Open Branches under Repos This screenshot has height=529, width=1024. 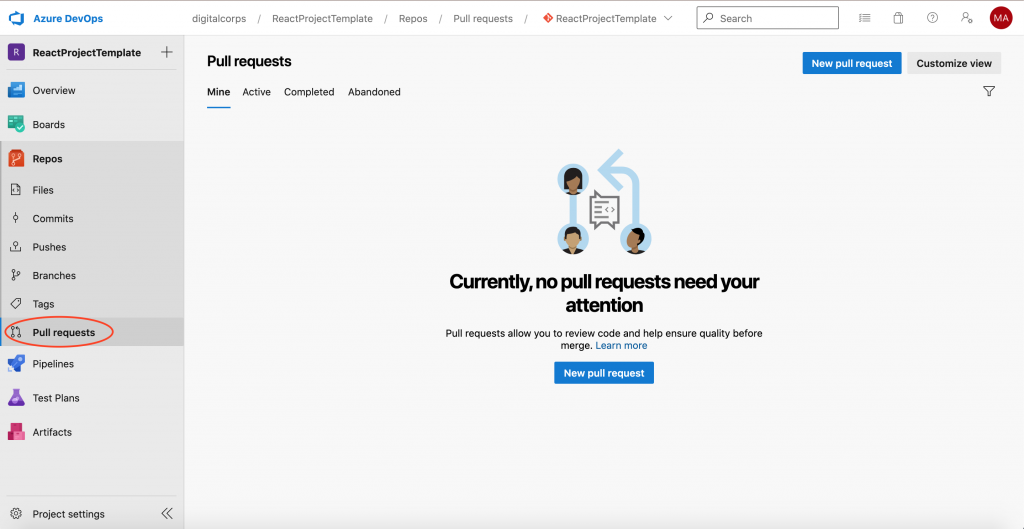pyautogui.click(x=54, y=276)
